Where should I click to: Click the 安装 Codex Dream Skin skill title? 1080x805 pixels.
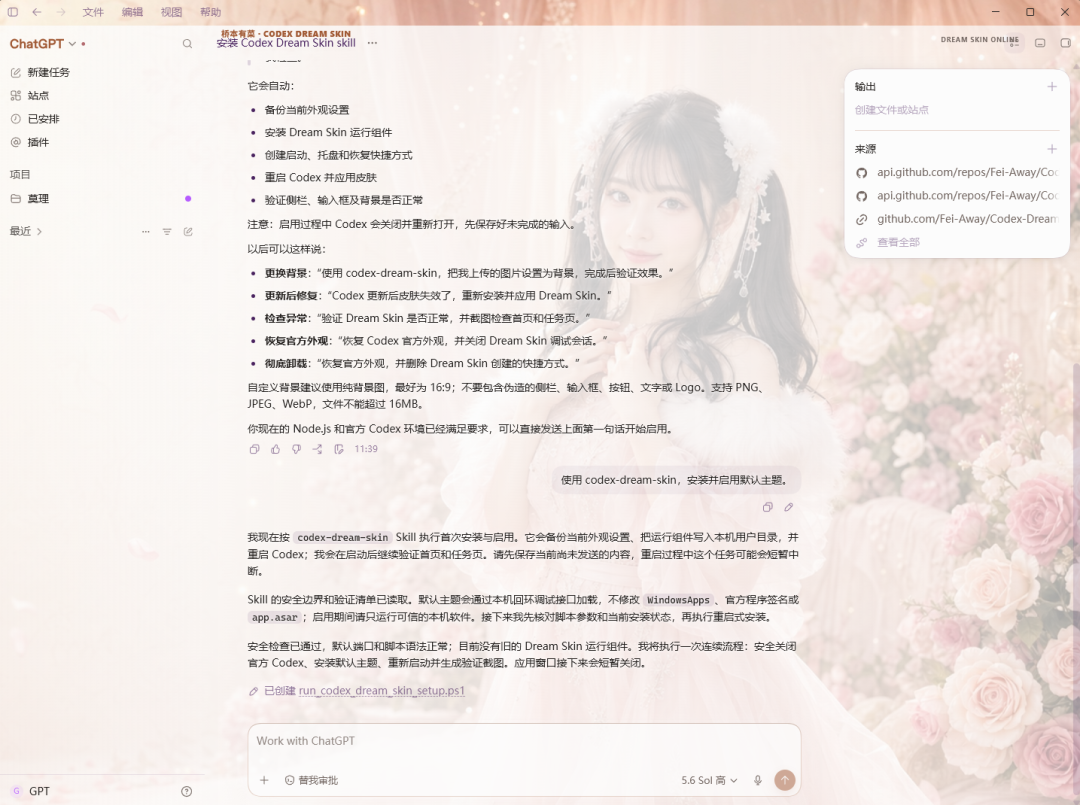point(286,43)
